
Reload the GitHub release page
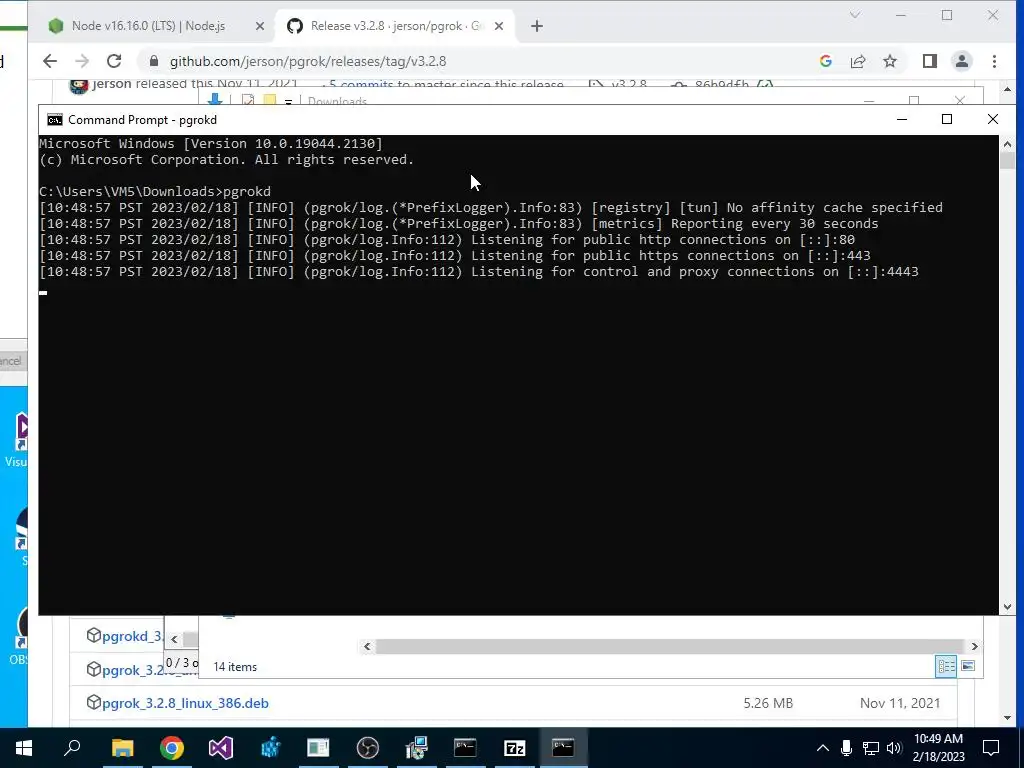(x=114, y=61)
